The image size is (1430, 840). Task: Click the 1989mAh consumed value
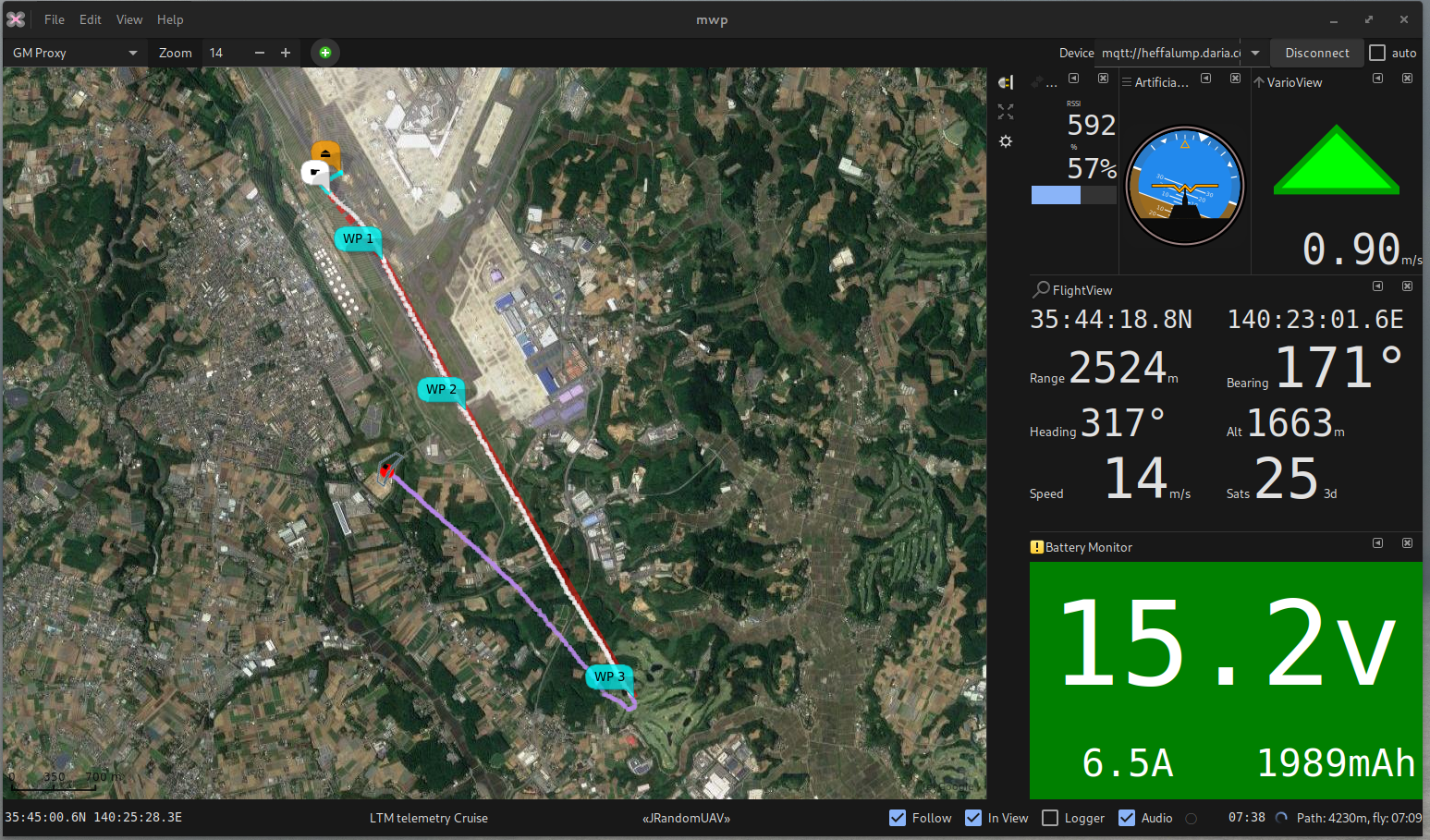coord(1337,763)
